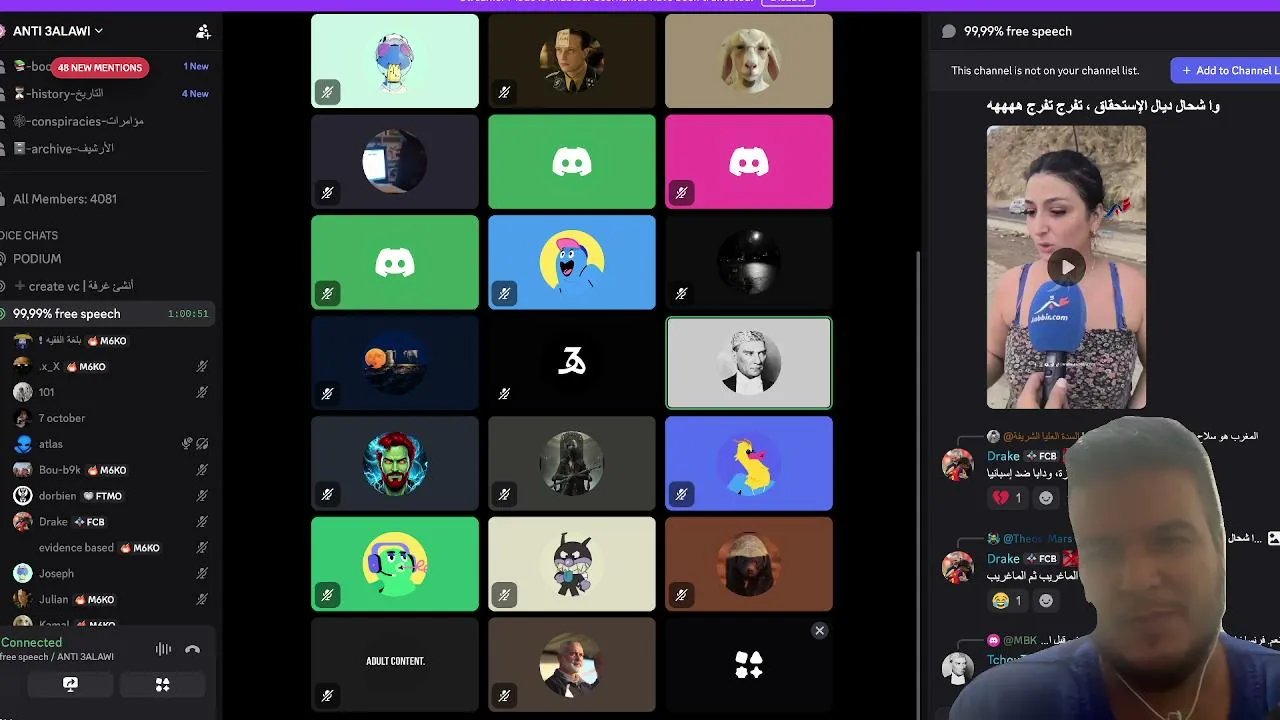Play the embedded video in chat
Screen dimensions: 1280x720
click(x=1067, y=267)
